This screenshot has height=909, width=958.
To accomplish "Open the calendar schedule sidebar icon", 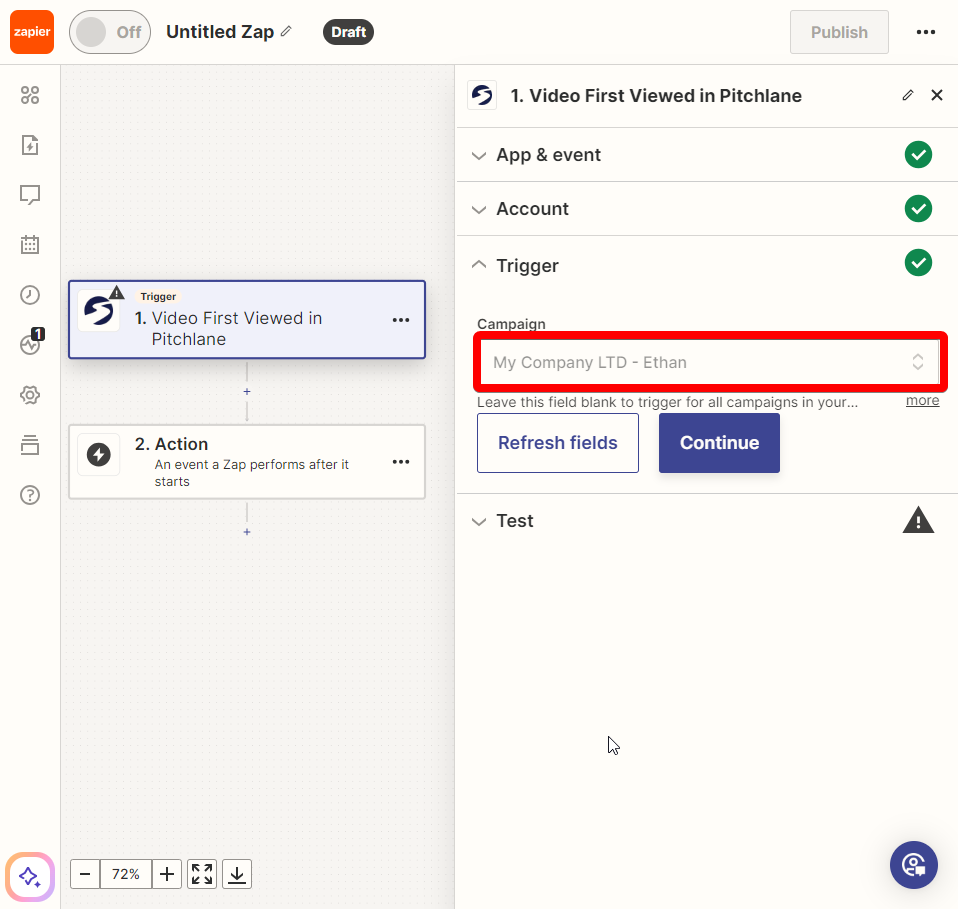I will tap(30, 245).
